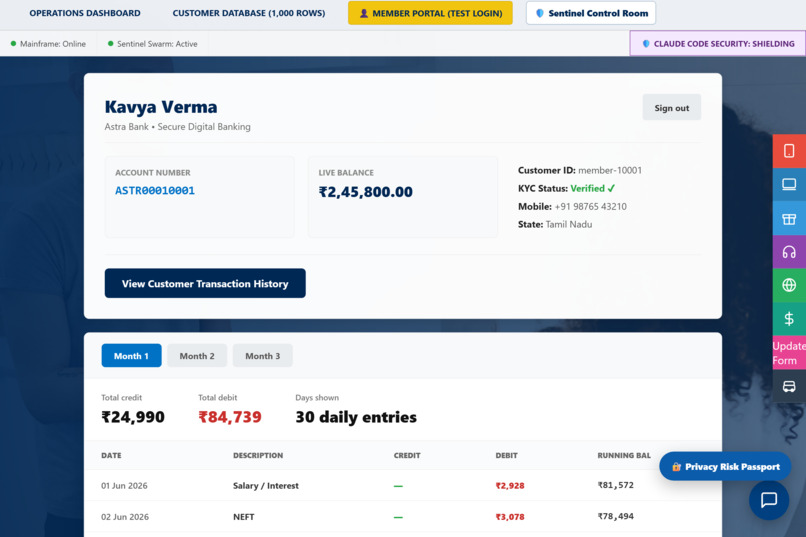Screen dimensions: 806x537
Task: Click debit amount ₹3,078
Action: click(510, 517)
